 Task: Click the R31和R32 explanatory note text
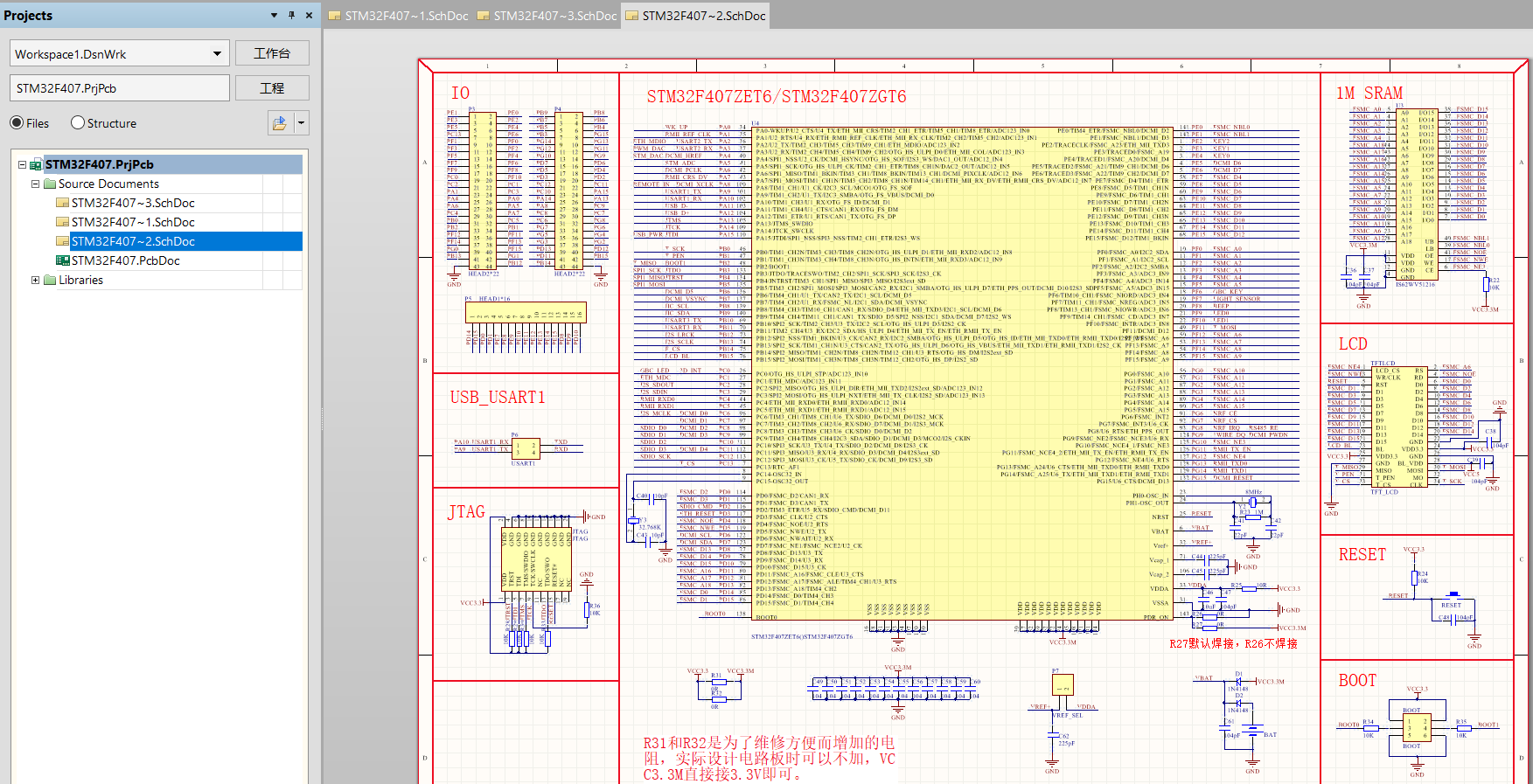coord(770,758)
